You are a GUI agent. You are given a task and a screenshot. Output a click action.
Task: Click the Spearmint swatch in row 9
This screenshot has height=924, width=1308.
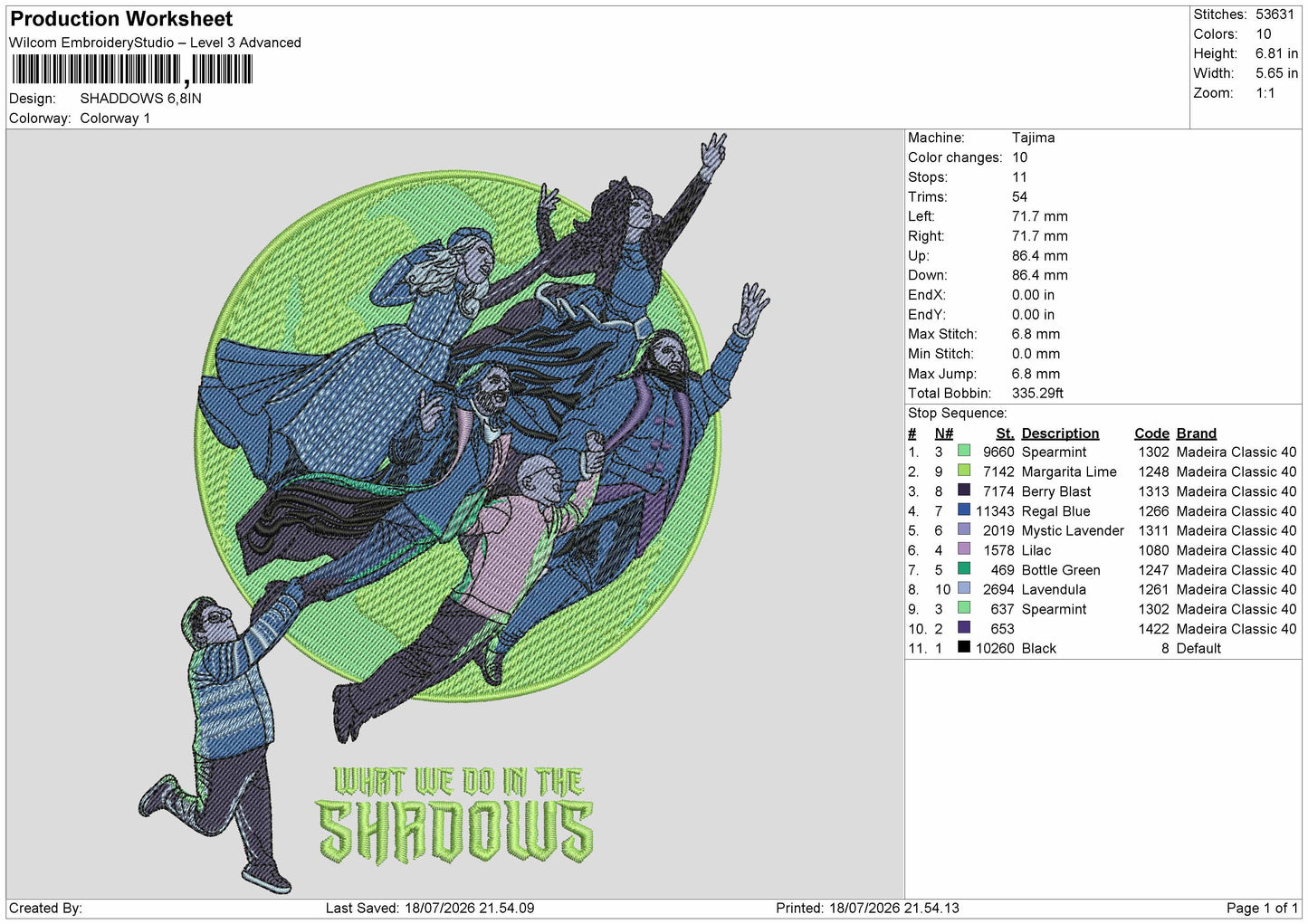pos(964,607)
